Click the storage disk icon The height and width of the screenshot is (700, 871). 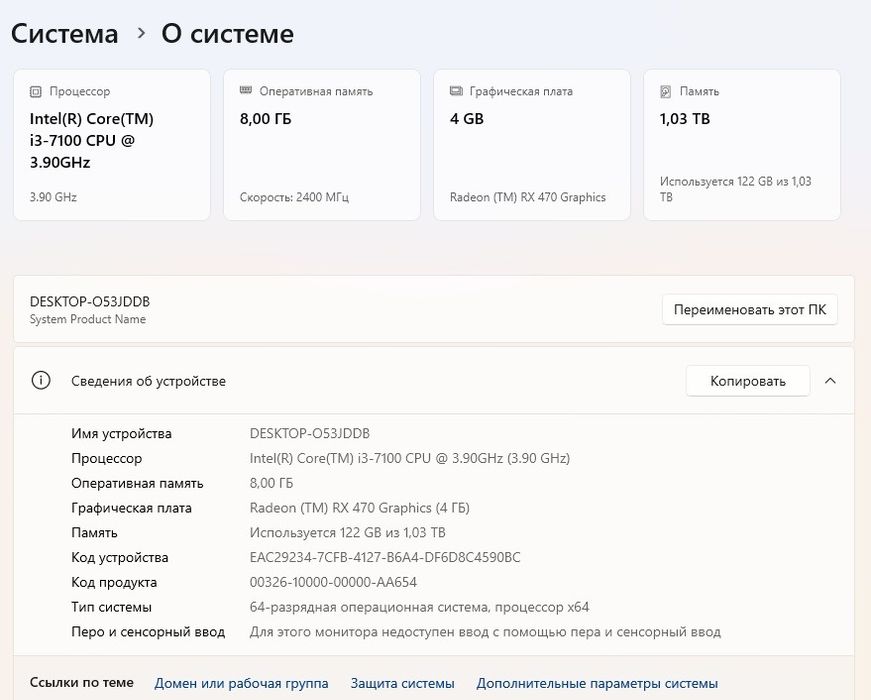pos(665,92)
